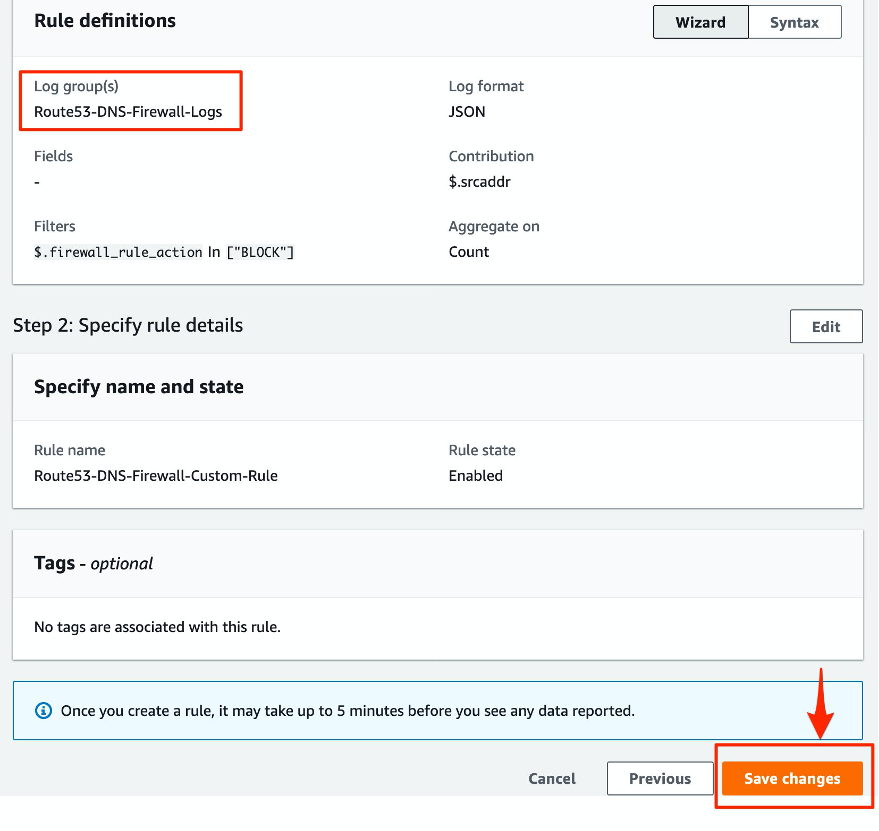
Task: Click the Step 2: Specify rule details heading
Action: (x=128, y=325)
